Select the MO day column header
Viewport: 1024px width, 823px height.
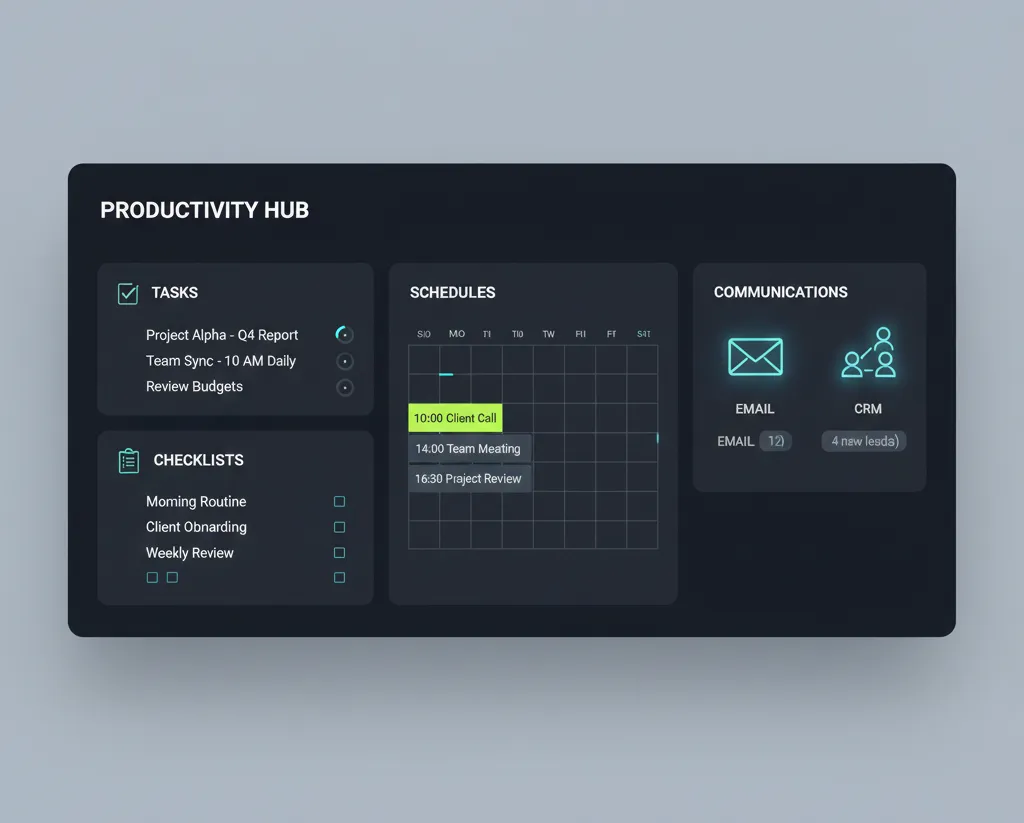tap(456, 334)
